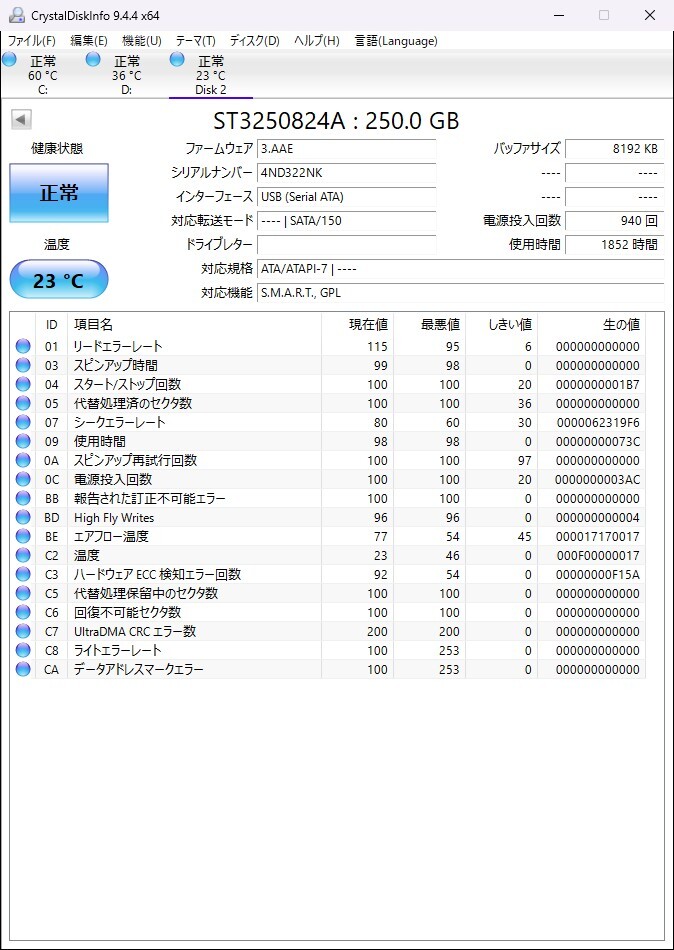Click the blue orb on row BD High Fly Writes
The height and width of the screenshot is (950, 674).
(23, 517)
